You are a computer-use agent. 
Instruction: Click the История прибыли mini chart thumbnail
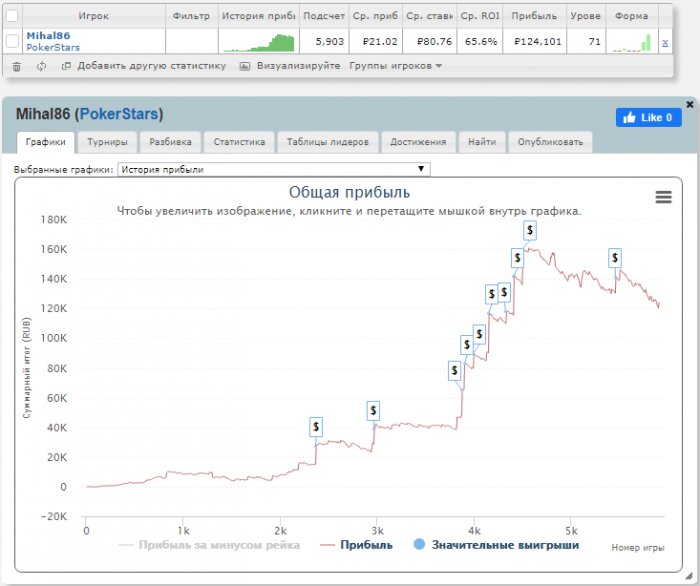click(259, 43)
